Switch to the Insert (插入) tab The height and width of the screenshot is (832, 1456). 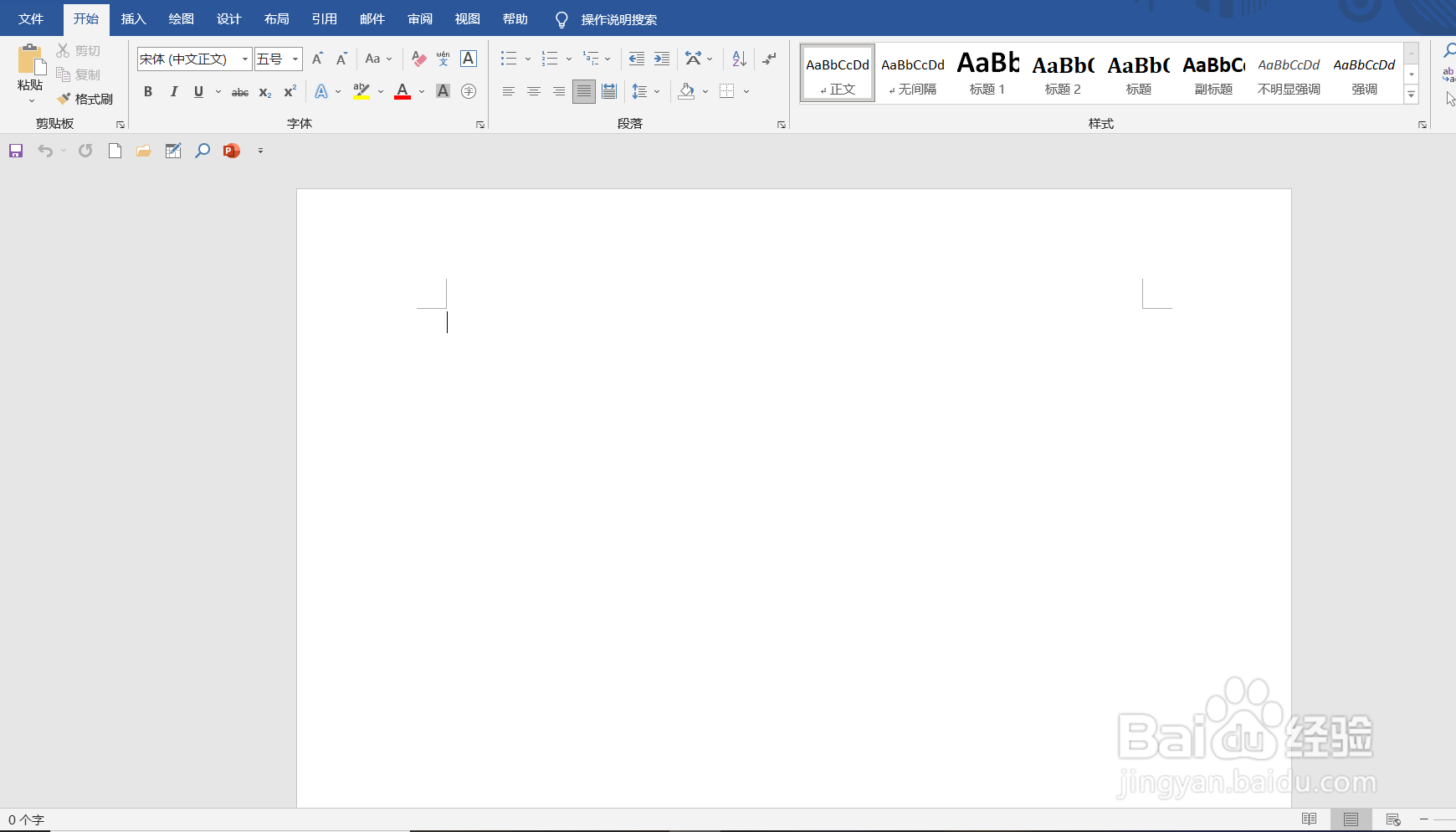pos(133,19)
